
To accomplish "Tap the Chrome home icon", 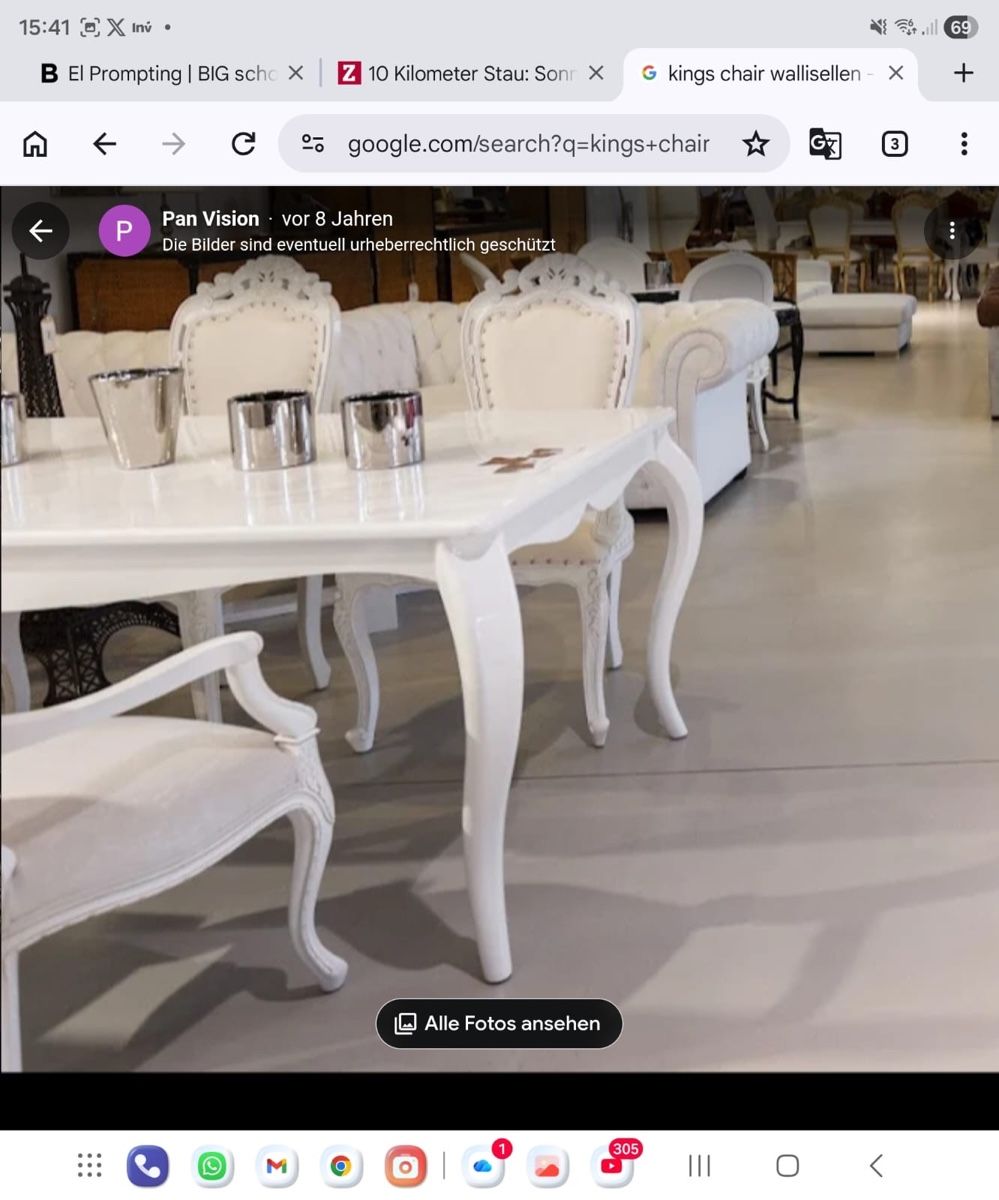I will point(35,144).
